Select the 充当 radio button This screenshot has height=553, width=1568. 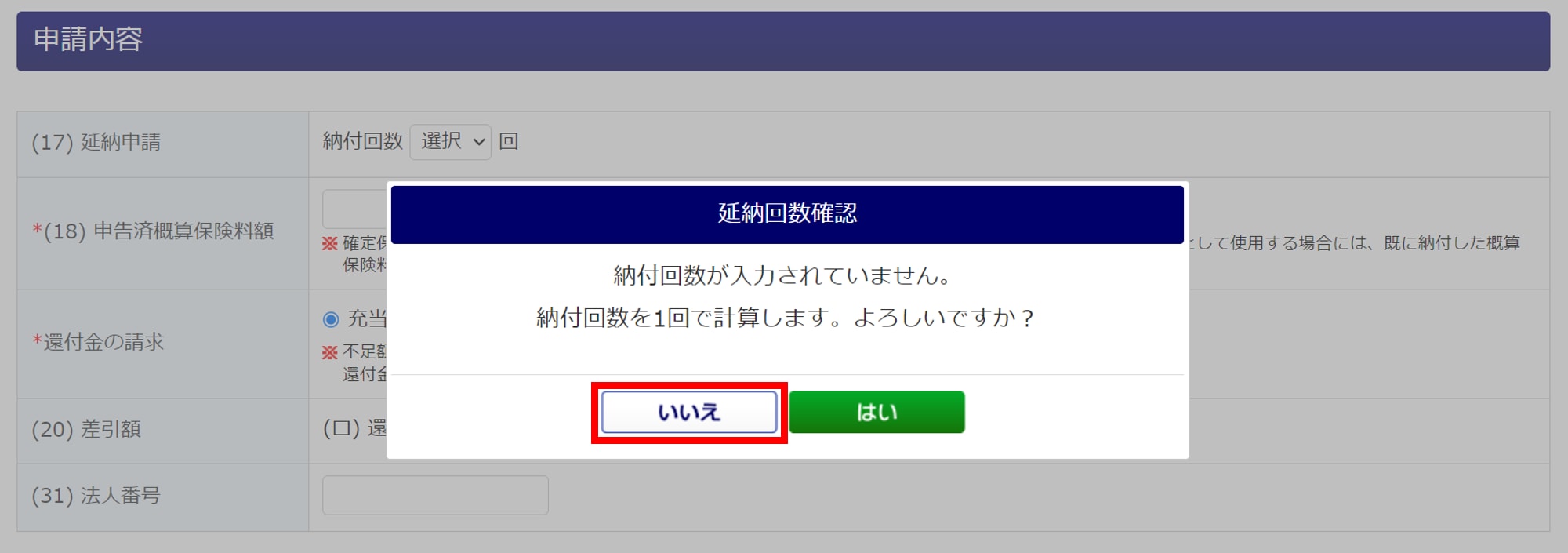pos(331,319)
